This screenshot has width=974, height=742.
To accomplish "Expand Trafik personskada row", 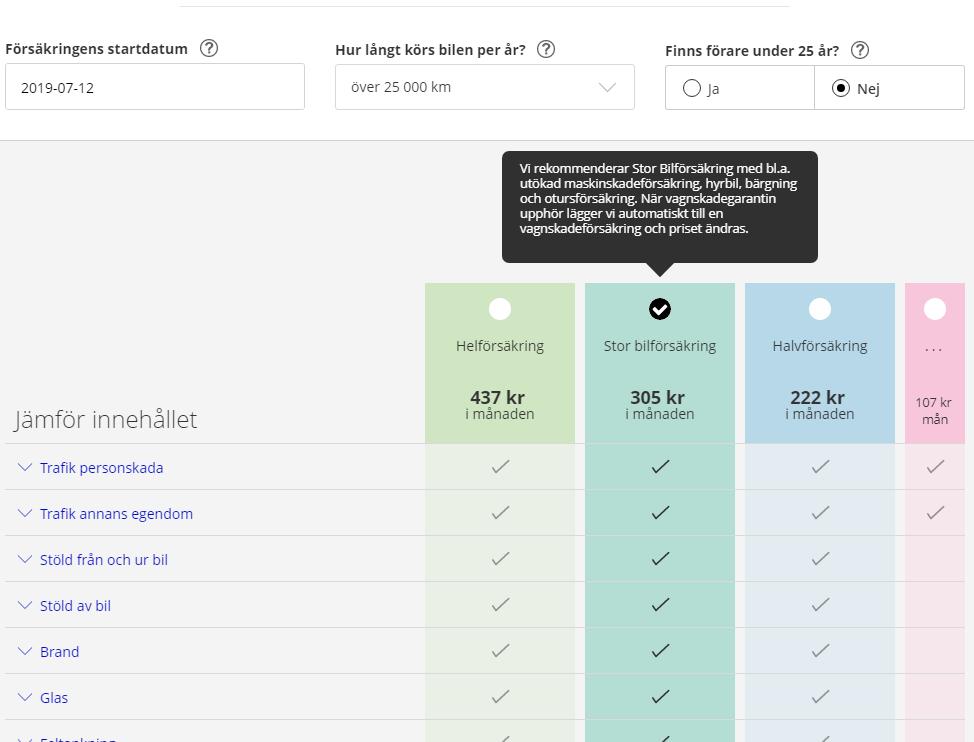I will 101,468.
